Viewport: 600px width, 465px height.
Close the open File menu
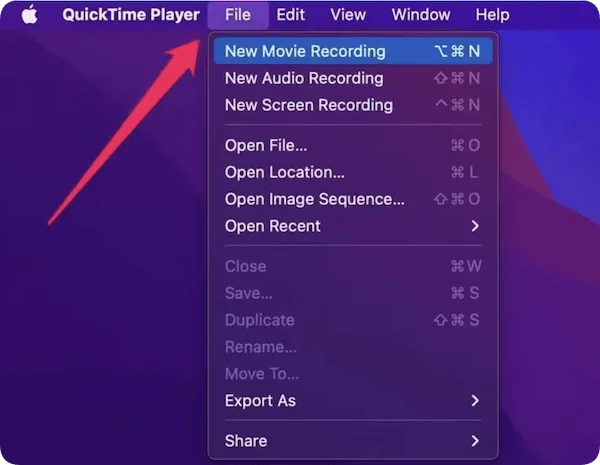(x=238, y=15)
